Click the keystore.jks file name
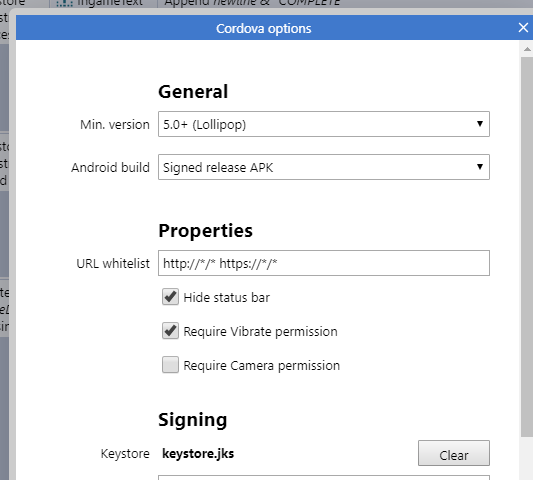Screen dimensions: 533x480 198,453
